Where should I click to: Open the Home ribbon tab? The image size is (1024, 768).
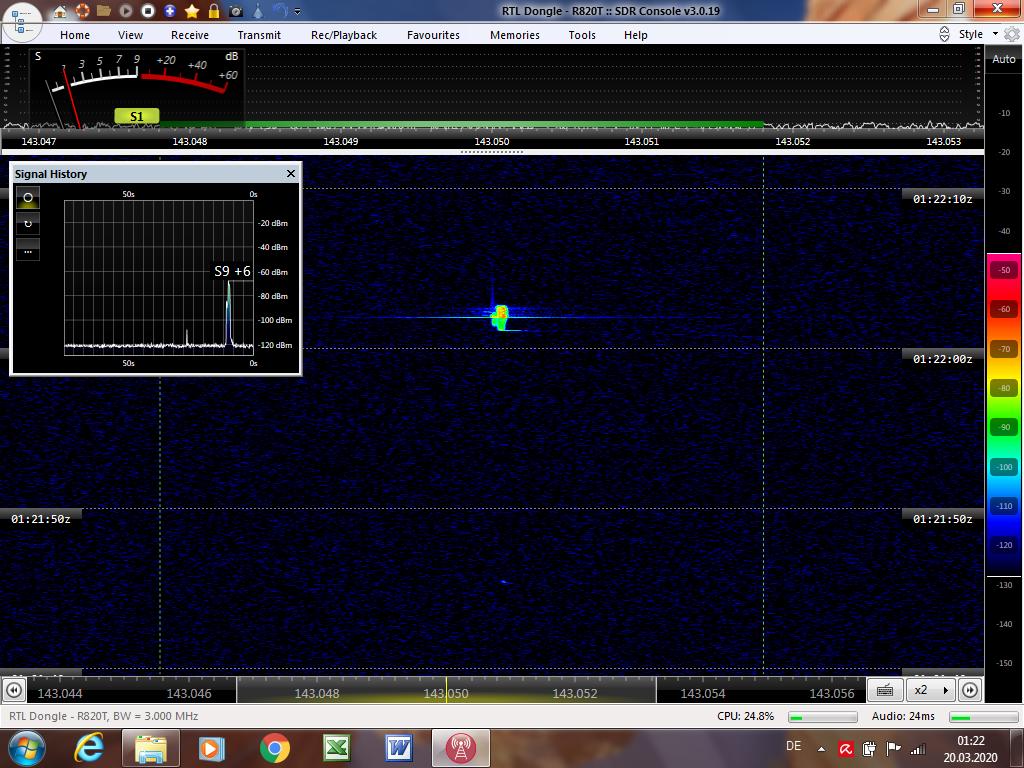pos(75,35)
